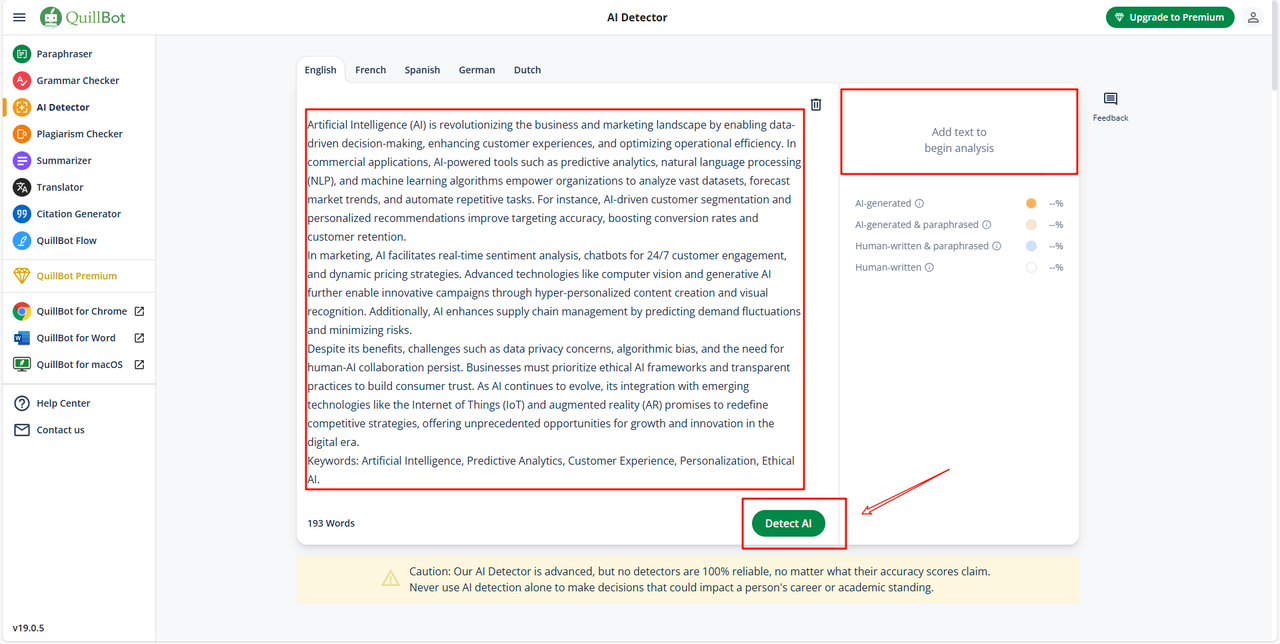Open Citation Generator link

pyautogui.click(x=79, y=214)
